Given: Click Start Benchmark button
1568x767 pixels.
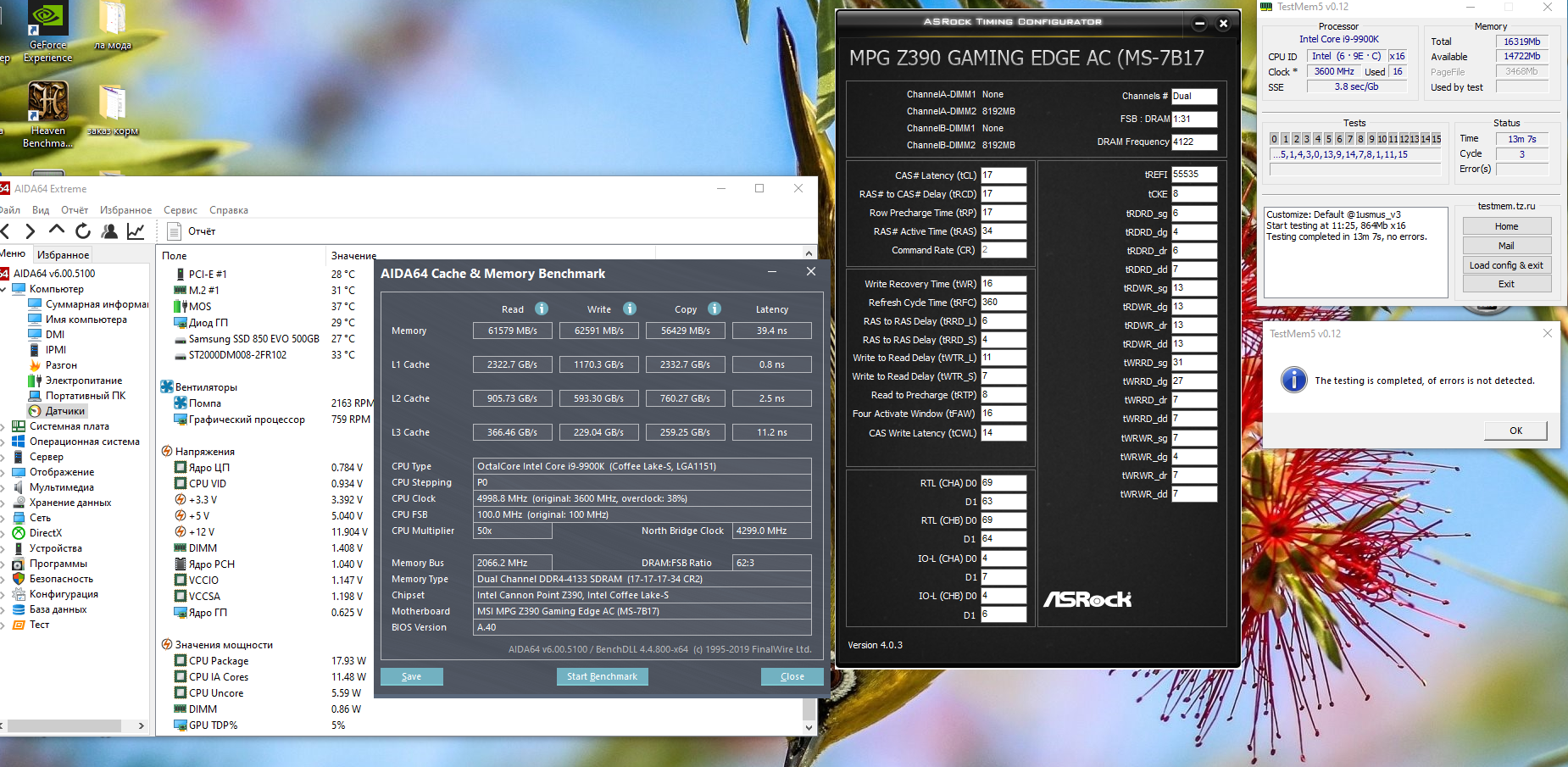Looking at the screenshot, I should coord(602,676).
